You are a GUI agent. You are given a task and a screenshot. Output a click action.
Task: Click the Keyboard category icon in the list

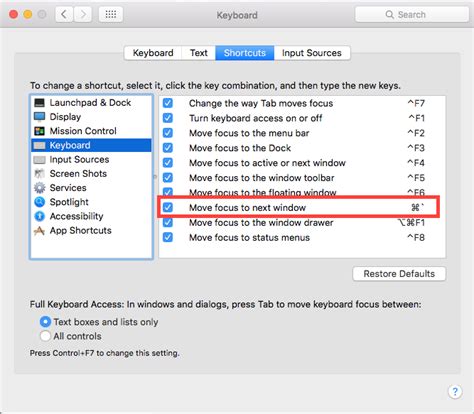click(x=39, y=145)
